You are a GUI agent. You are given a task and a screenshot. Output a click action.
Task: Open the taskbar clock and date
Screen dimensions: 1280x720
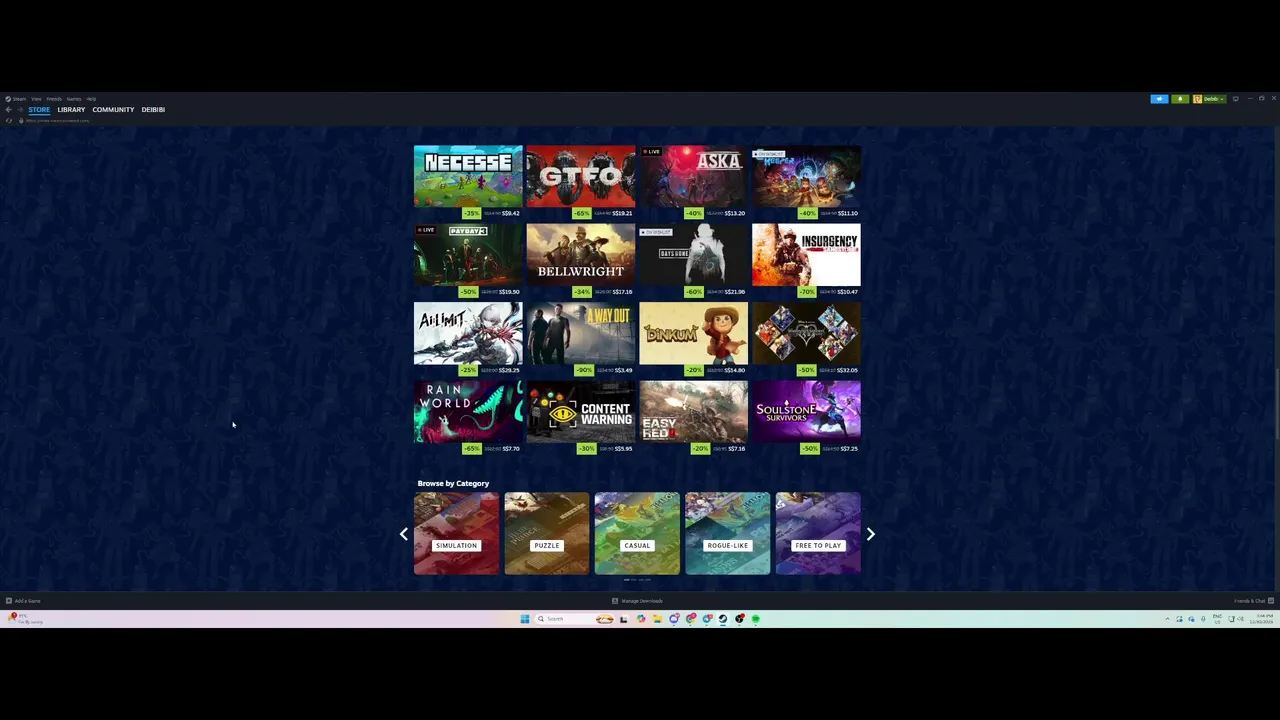pos(1261,619)
